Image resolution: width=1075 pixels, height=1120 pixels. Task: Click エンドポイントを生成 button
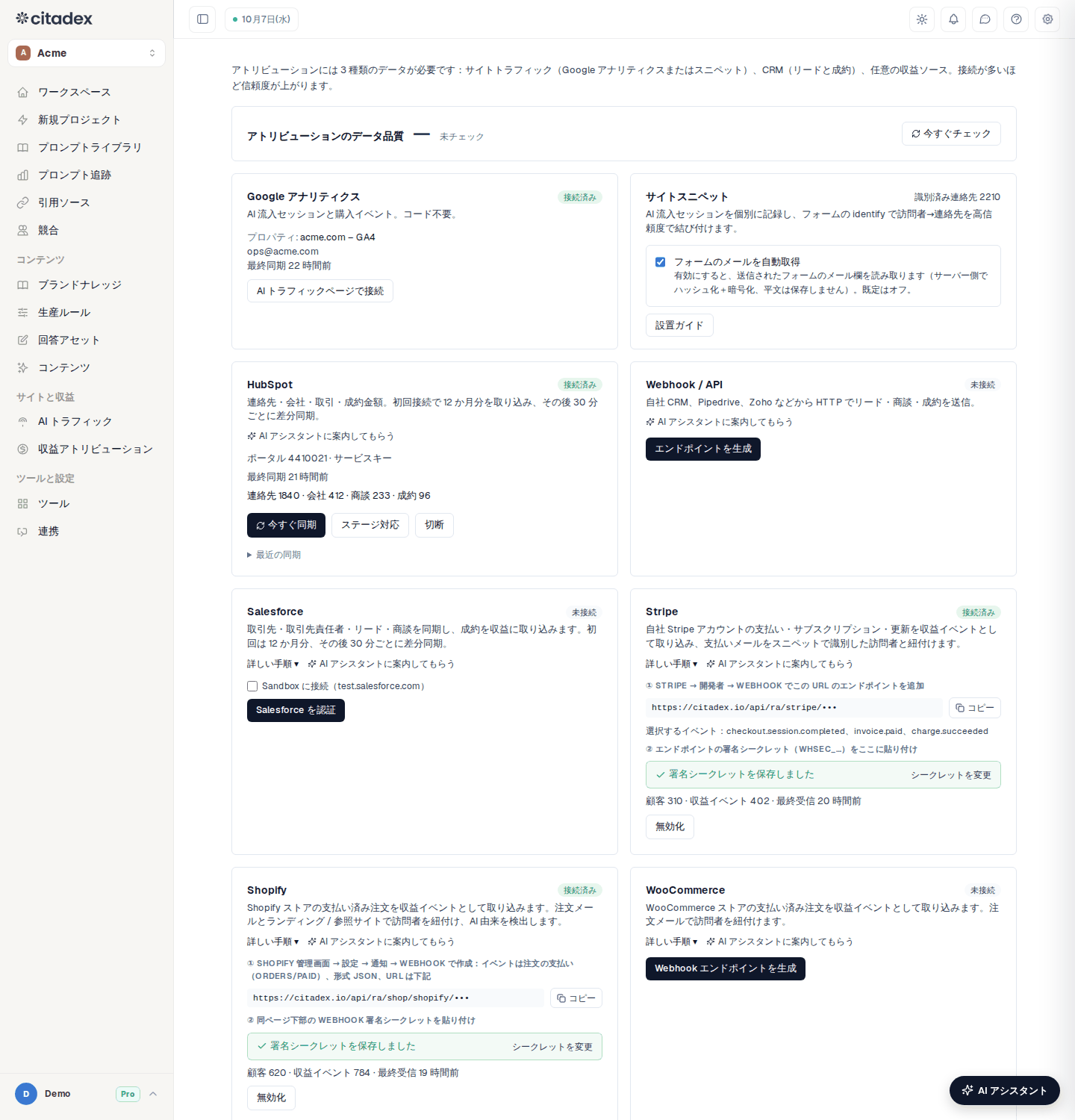pyautogui.click(x=703, y=449)
